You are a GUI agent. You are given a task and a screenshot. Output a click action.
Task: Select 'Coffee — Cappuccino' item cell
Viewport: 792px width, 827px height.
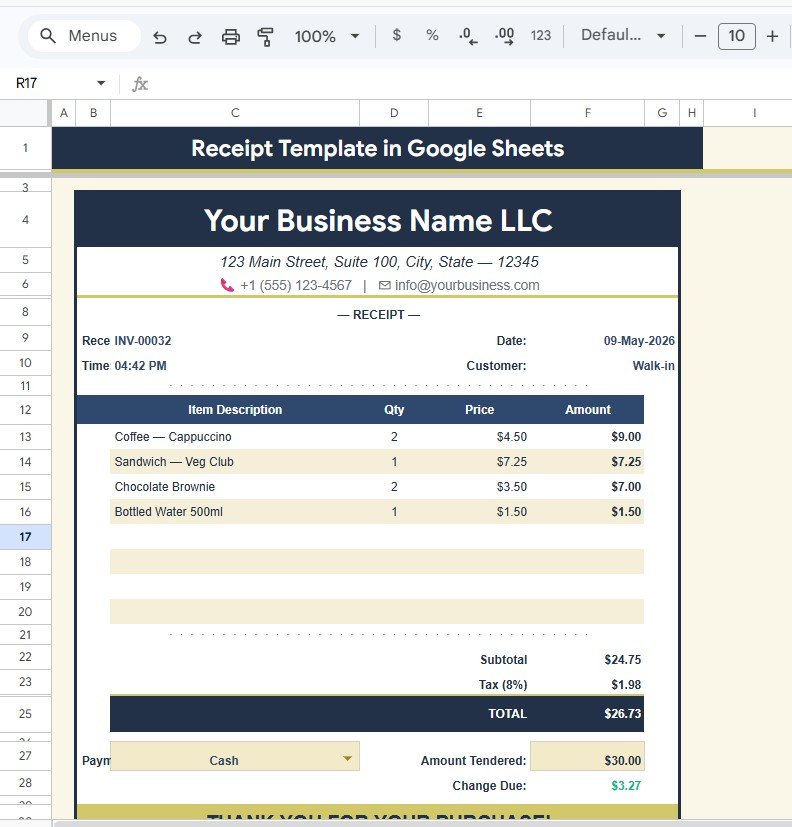tap(235, 437)
